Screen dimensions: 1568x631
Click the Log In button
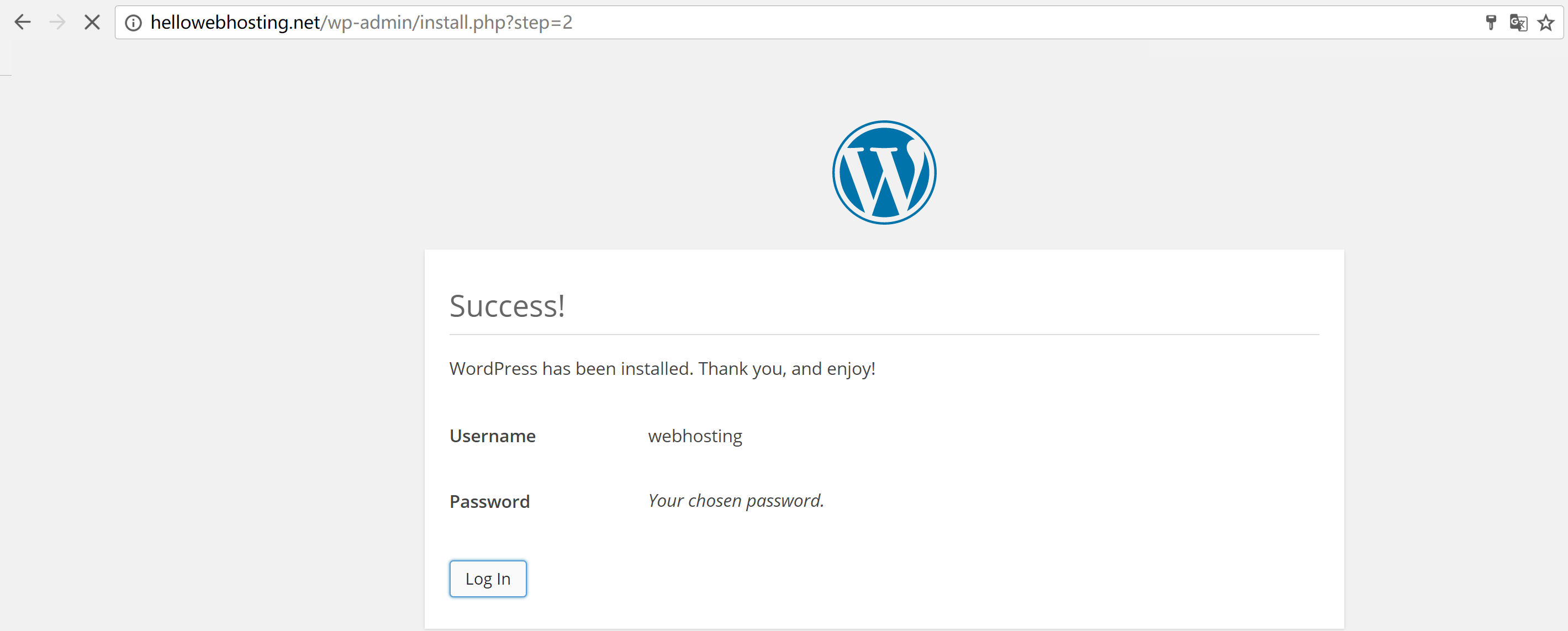[x=488, y=578]
